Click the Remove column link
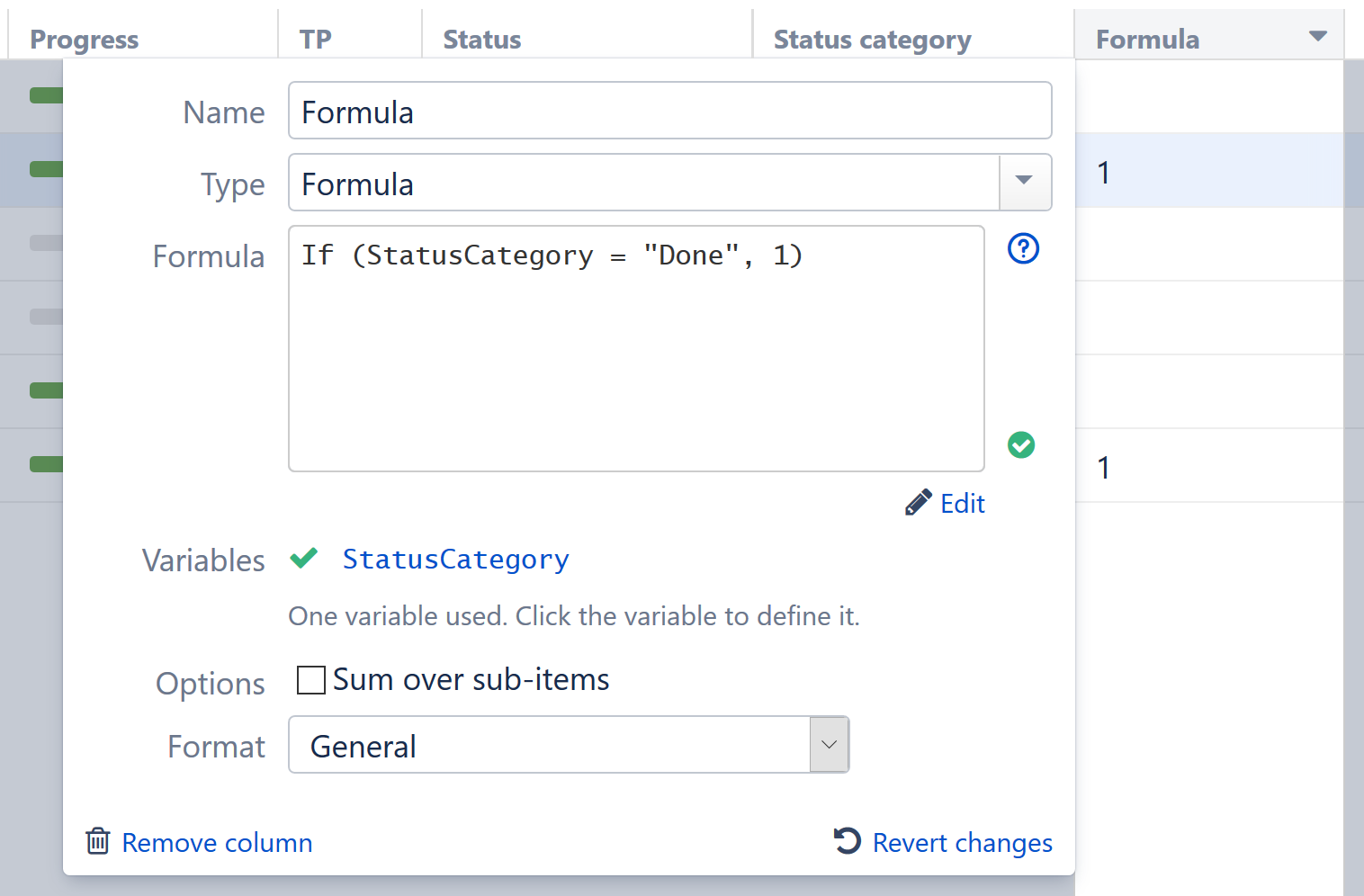 [x=217, y=843]
